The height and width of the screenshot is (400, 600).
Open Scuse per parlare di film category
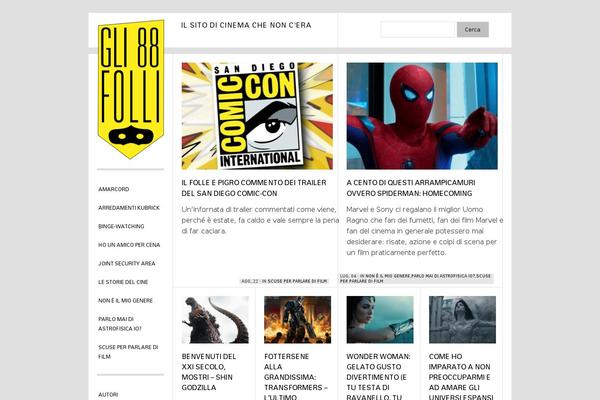(128, 352)
